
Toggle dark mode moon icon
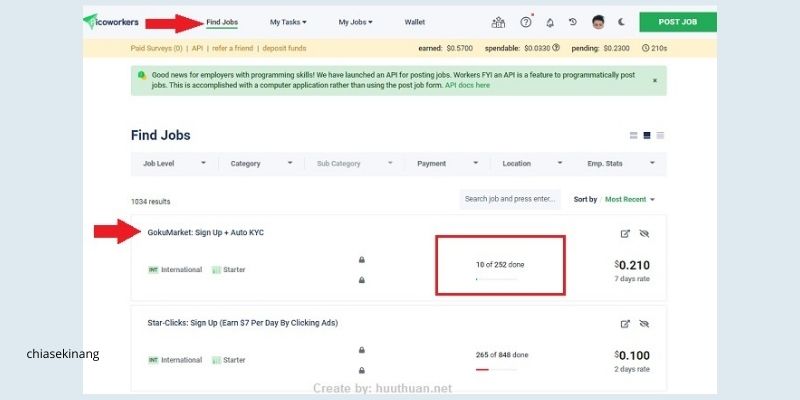[x=622, y=22]
